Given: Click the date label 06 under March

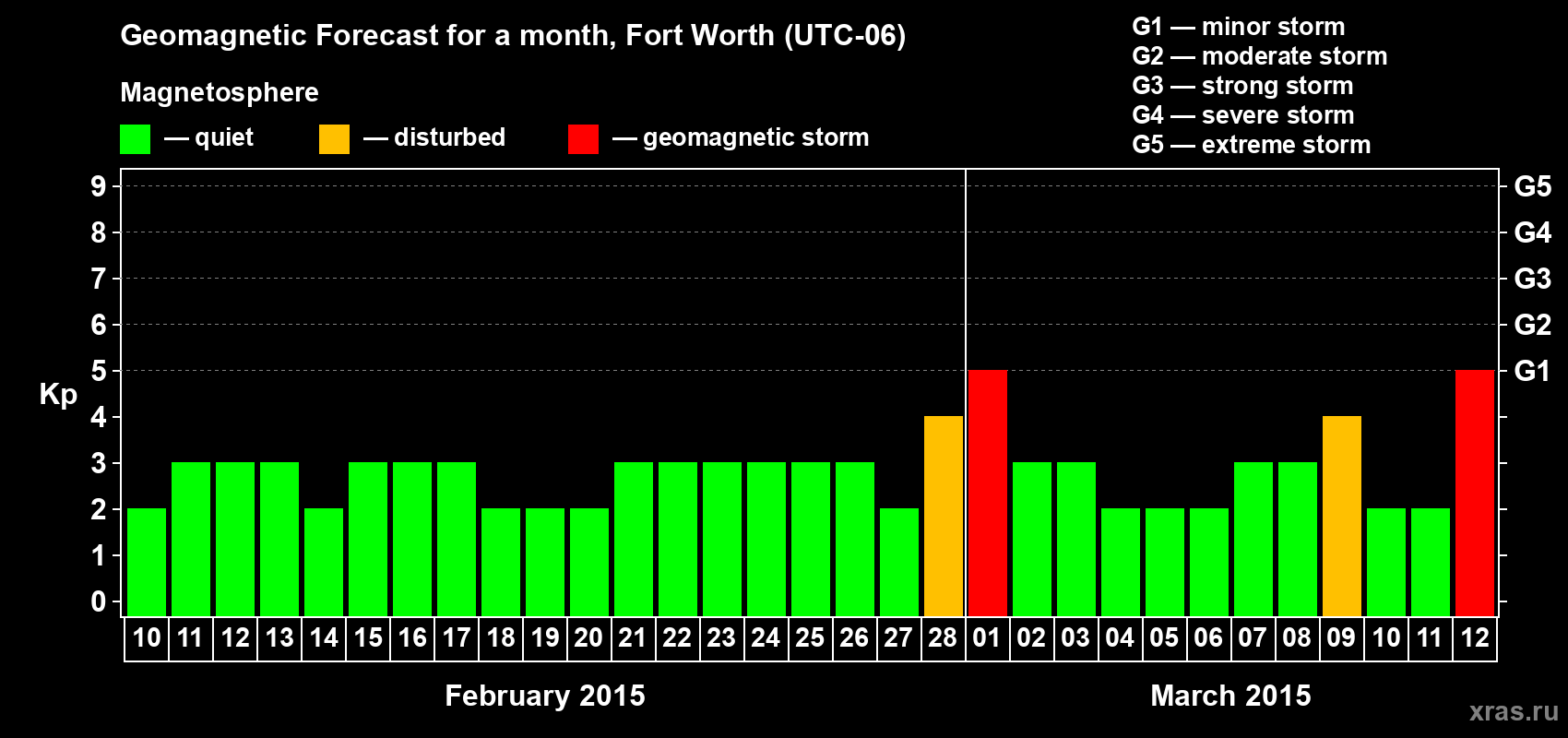Looking at the screenshot, I should [x=1208, y=638].
